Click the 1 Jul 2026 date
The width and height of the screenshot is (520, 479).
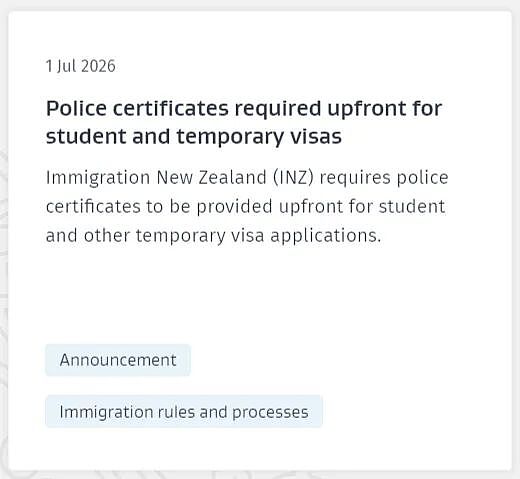pyautogui.click(x=81, y=66)
